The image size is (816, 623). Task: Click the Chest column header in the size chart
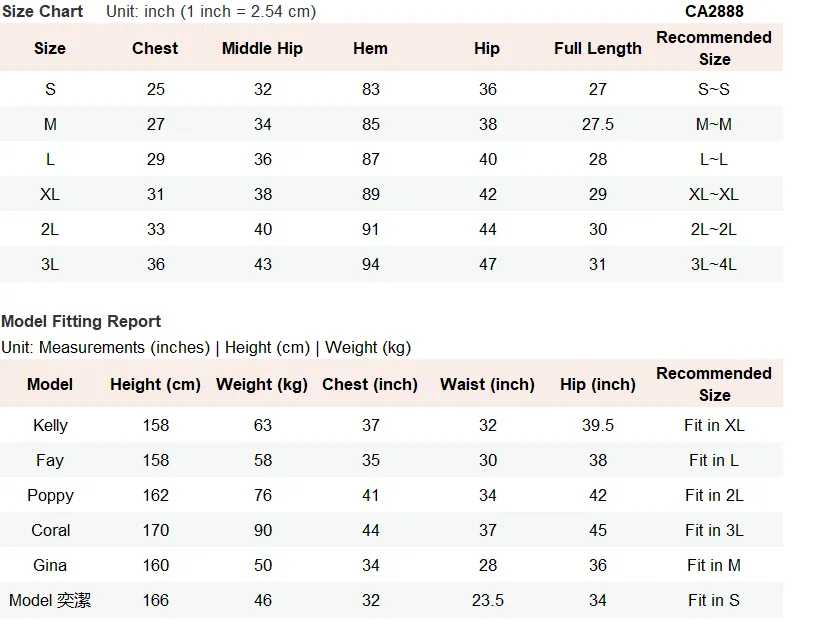click(x=155, y=48)
